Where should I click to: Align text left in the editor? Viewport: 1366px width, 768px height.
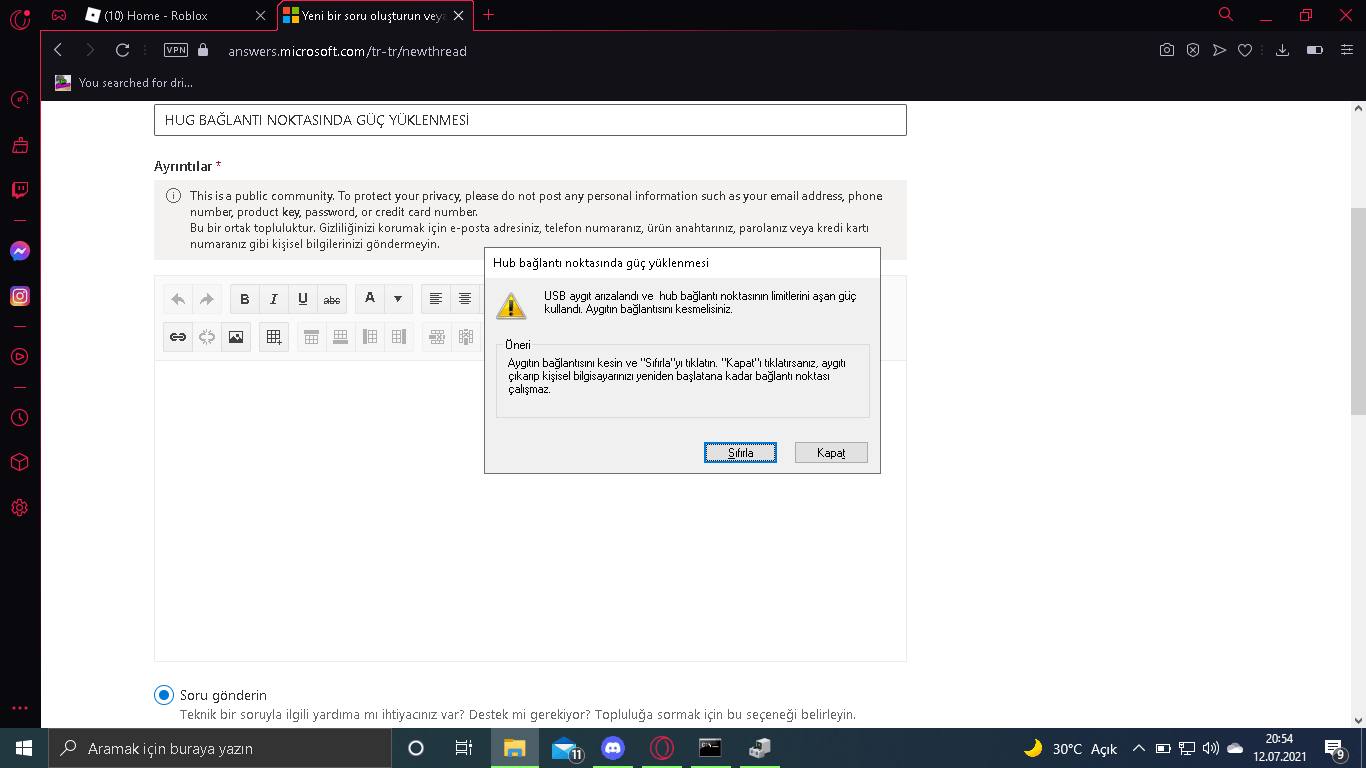coord(436,299)
